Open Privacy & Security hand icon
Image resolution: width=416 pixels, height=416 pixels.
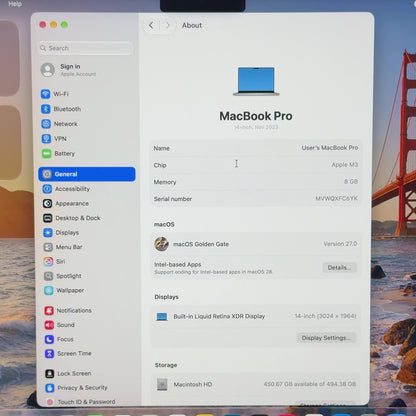coord(50,388)
